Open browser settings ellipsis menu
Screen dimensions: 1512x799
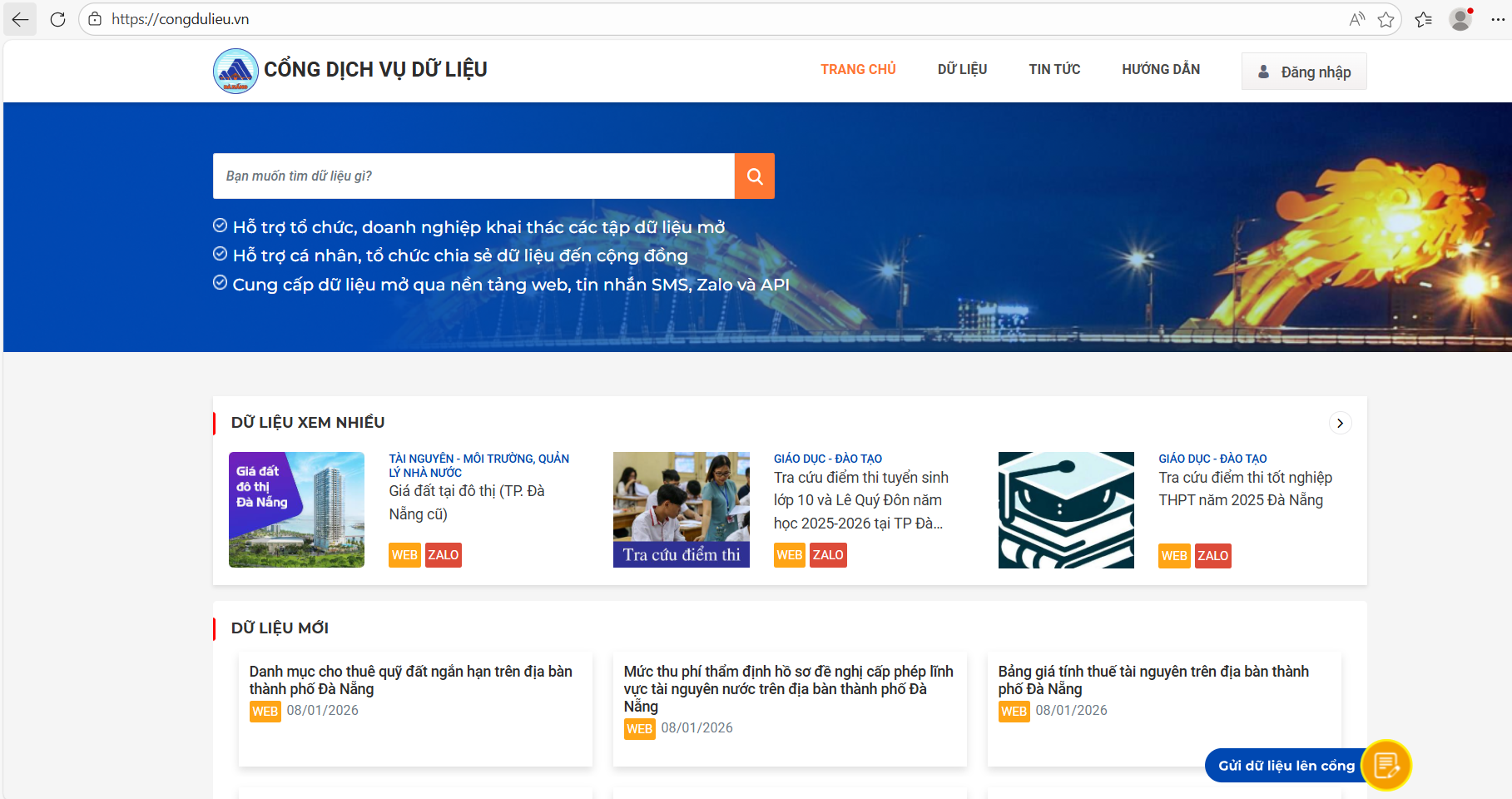coord(1496,19)
